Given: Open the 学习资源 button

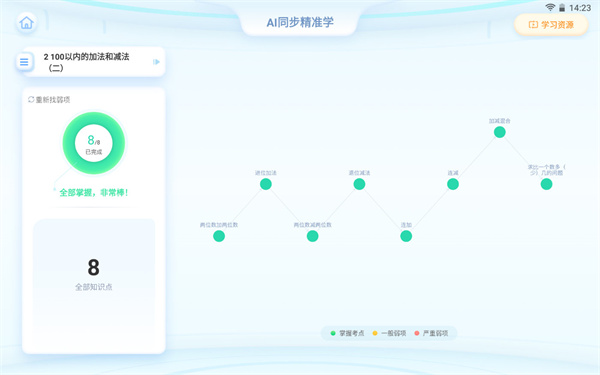Looking at the screenshot, I should pos(551,25).
